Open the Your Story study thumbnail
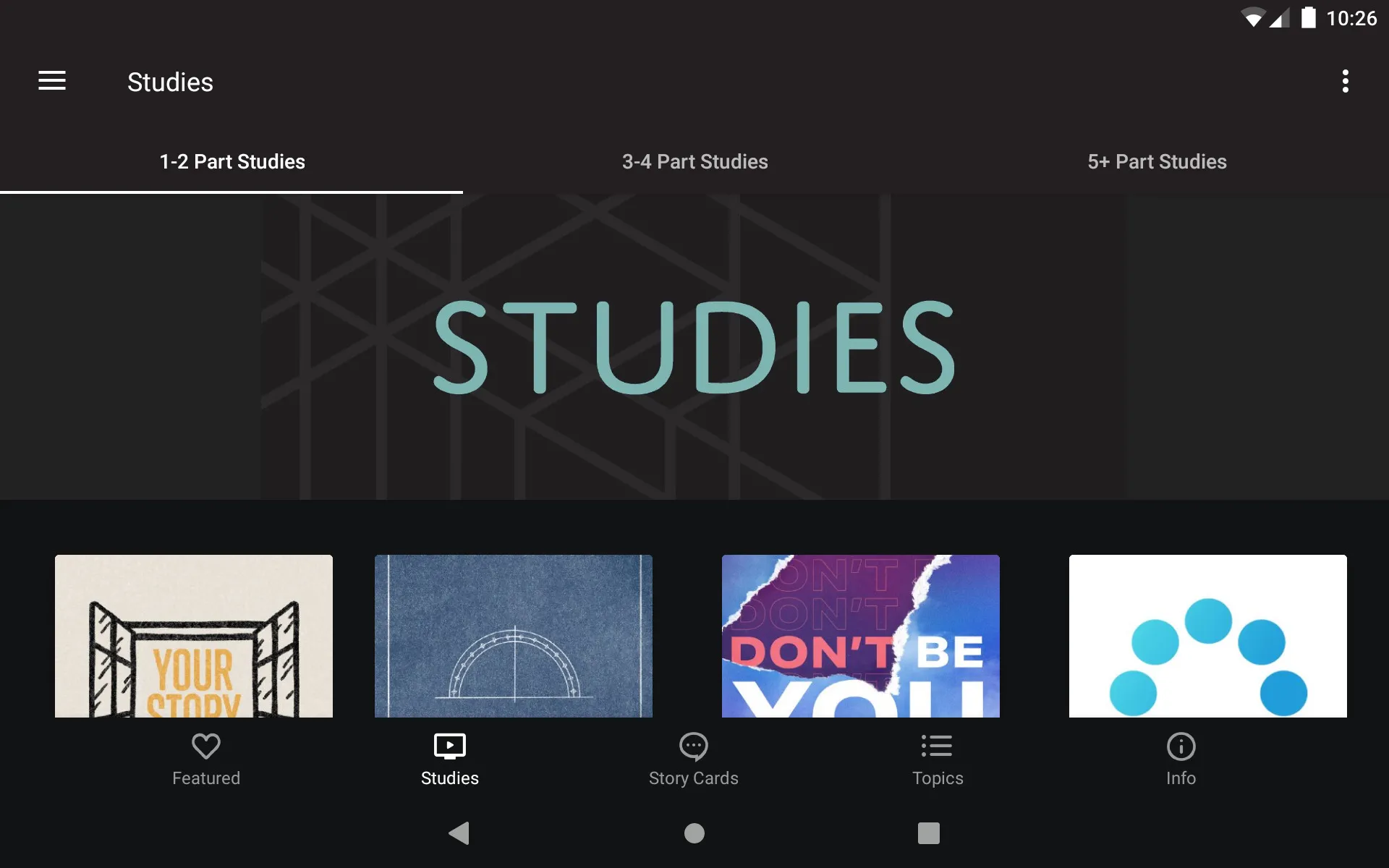Screen dimensions: 1389x868 pyautogui.click(x=194, y=636)
